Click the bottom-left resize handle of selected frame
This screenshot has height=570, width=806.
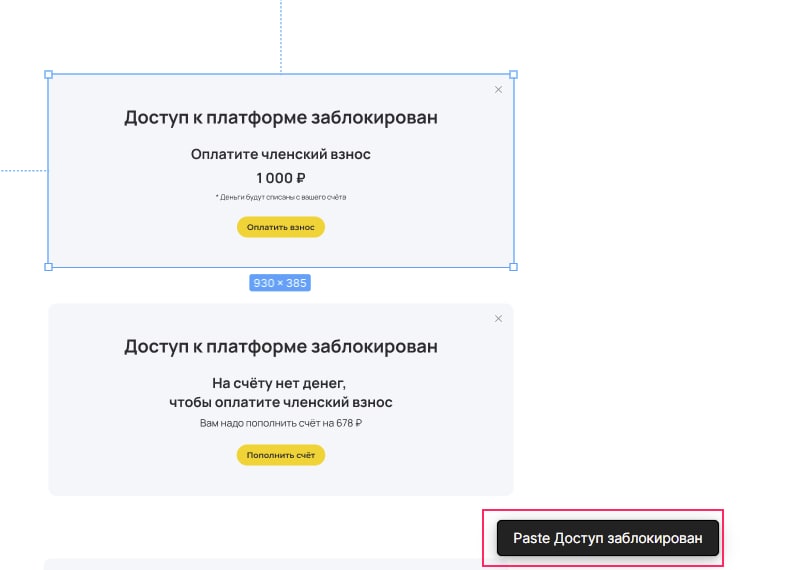coord(48,267)
